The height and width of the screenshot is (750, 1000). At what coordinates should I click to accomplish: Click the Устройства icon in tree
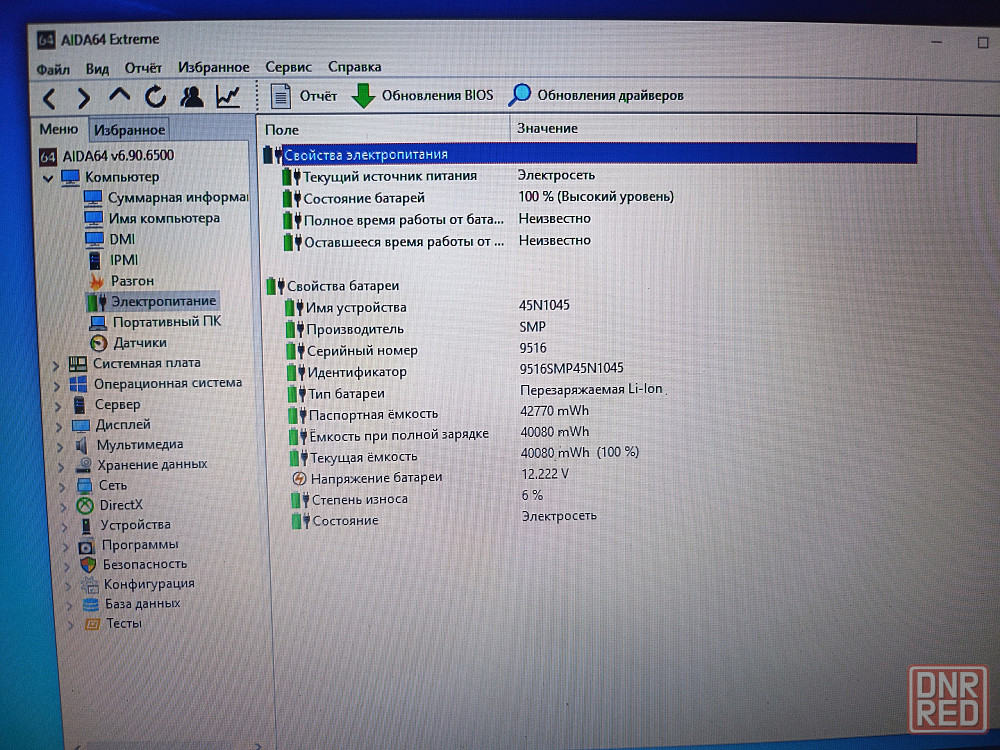[x=86, y=526]
